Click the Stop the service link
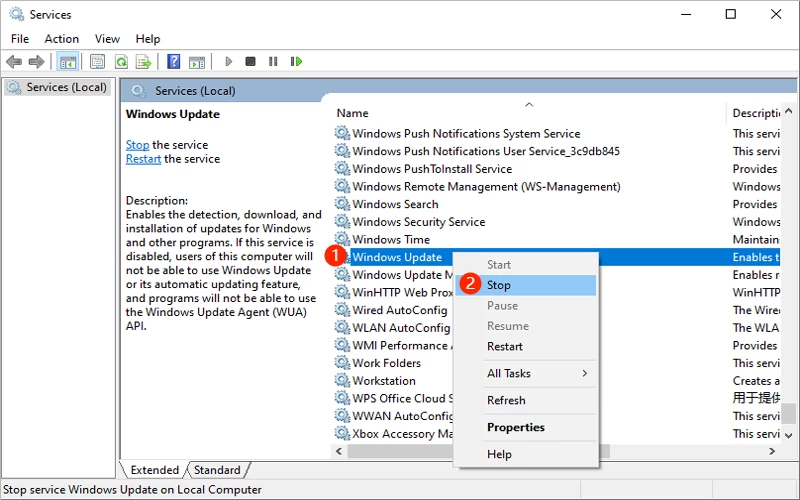800x500 pixels. coord(137,145)
